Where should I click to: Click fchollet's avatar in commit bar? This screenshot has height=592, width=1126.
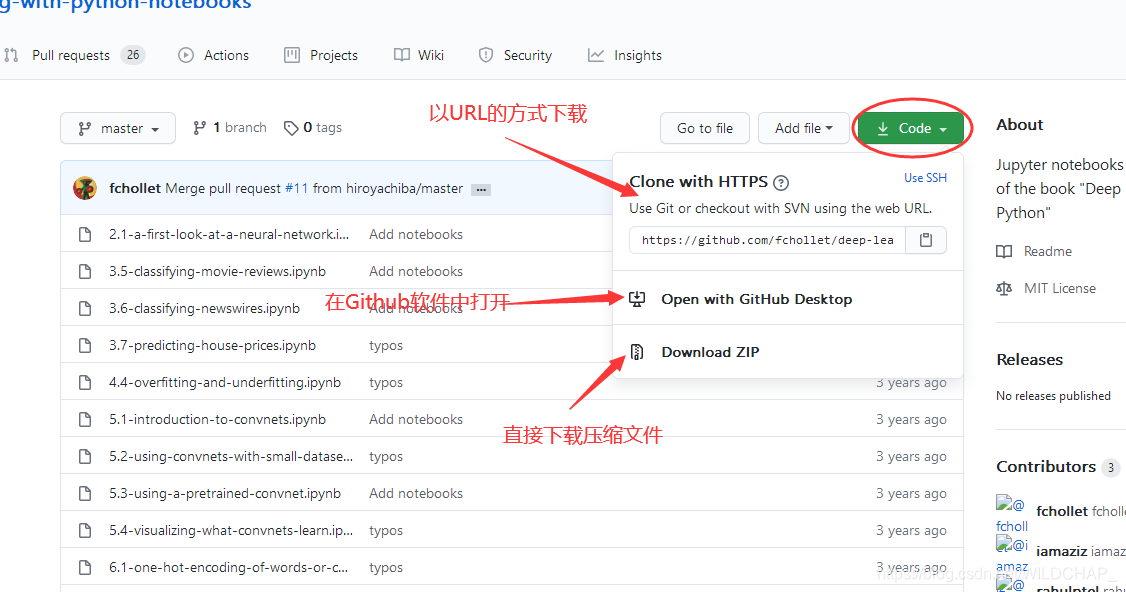tap(85, 188)
